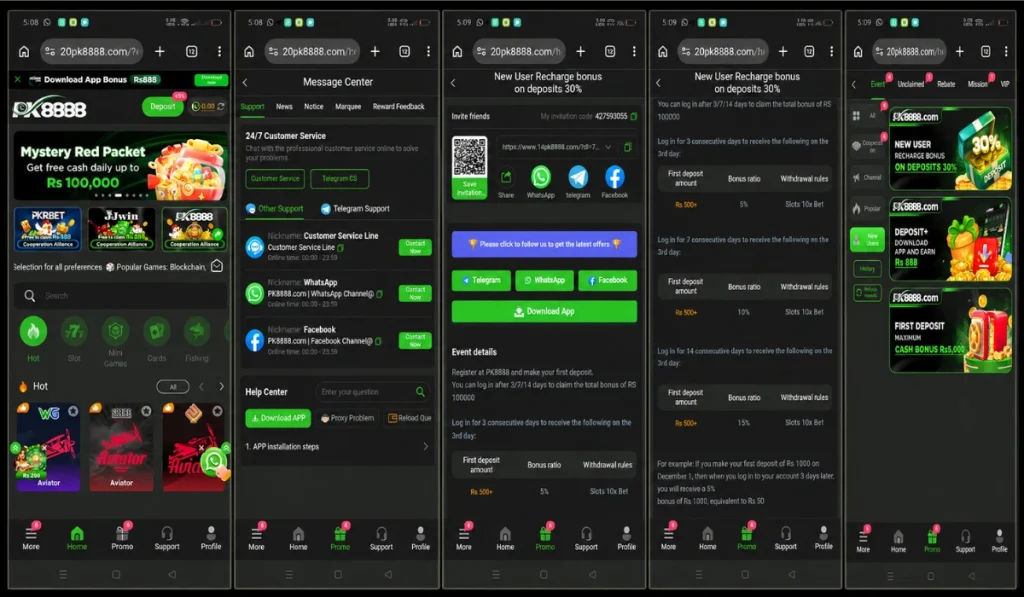Screen dimensions: 1024x597
Task: Tap round WhatsApp share icon under link
Action: point(541,177)
